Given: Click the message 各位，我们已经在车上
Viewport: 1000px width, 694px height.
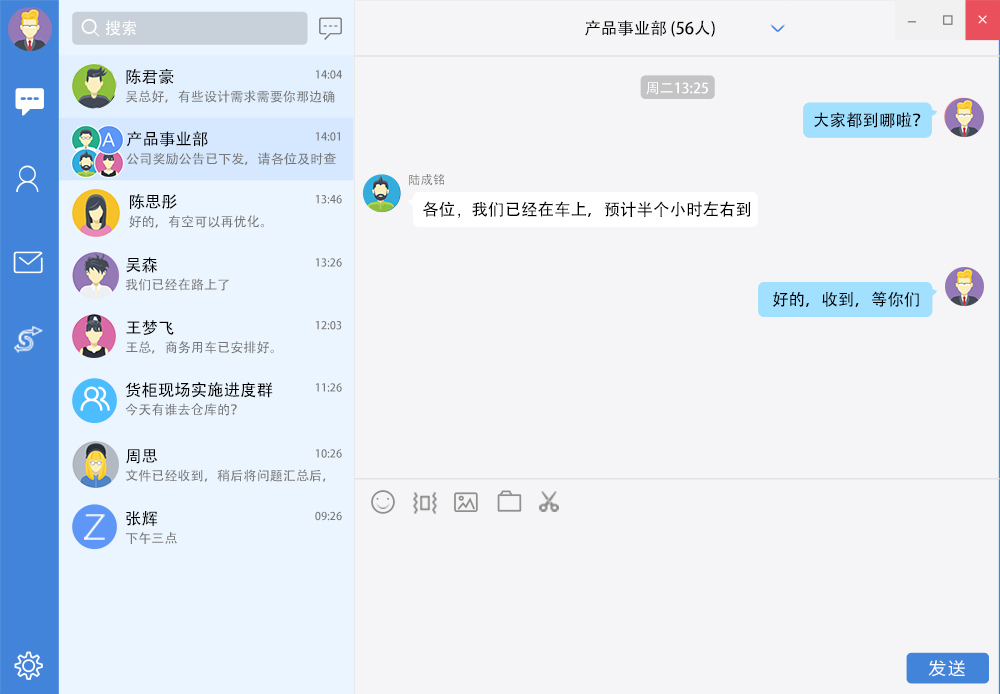Looking at the screenshot, I should [585, 209].
